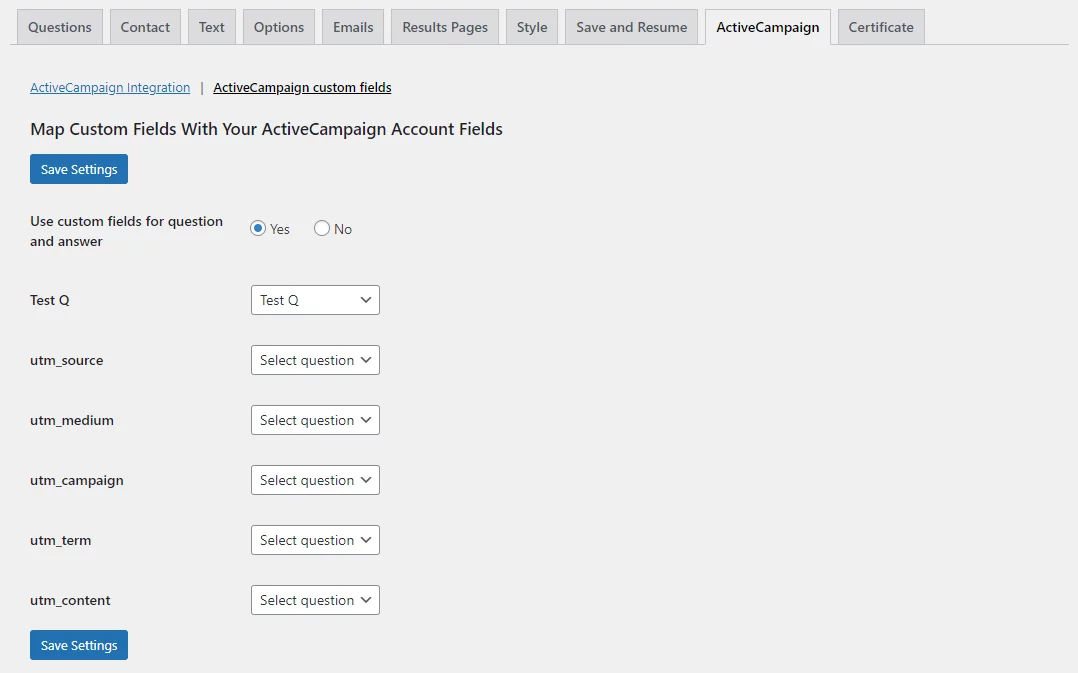Open the Text tab

tap(212, 27)
